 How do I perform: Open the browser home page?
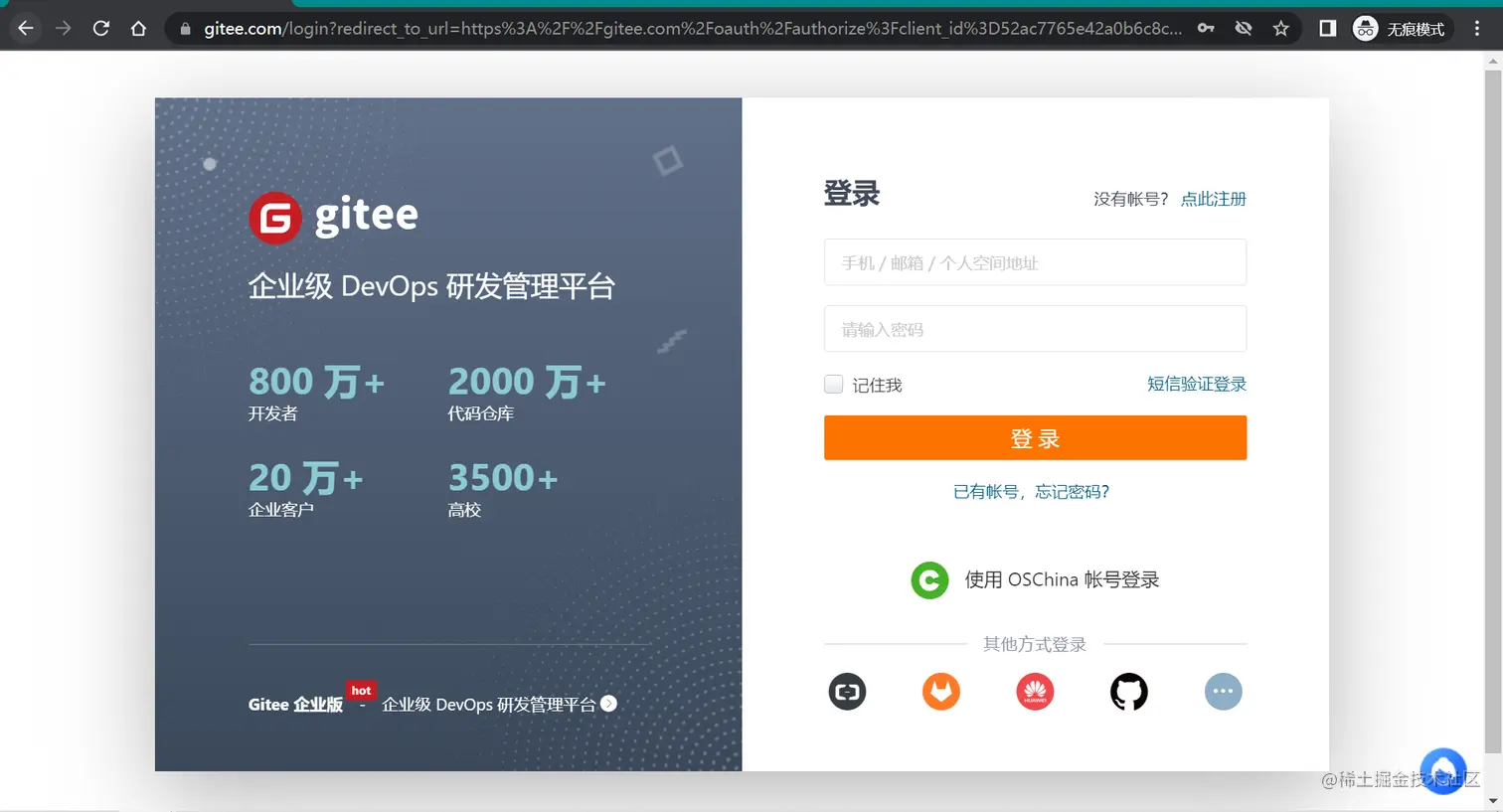138,29
